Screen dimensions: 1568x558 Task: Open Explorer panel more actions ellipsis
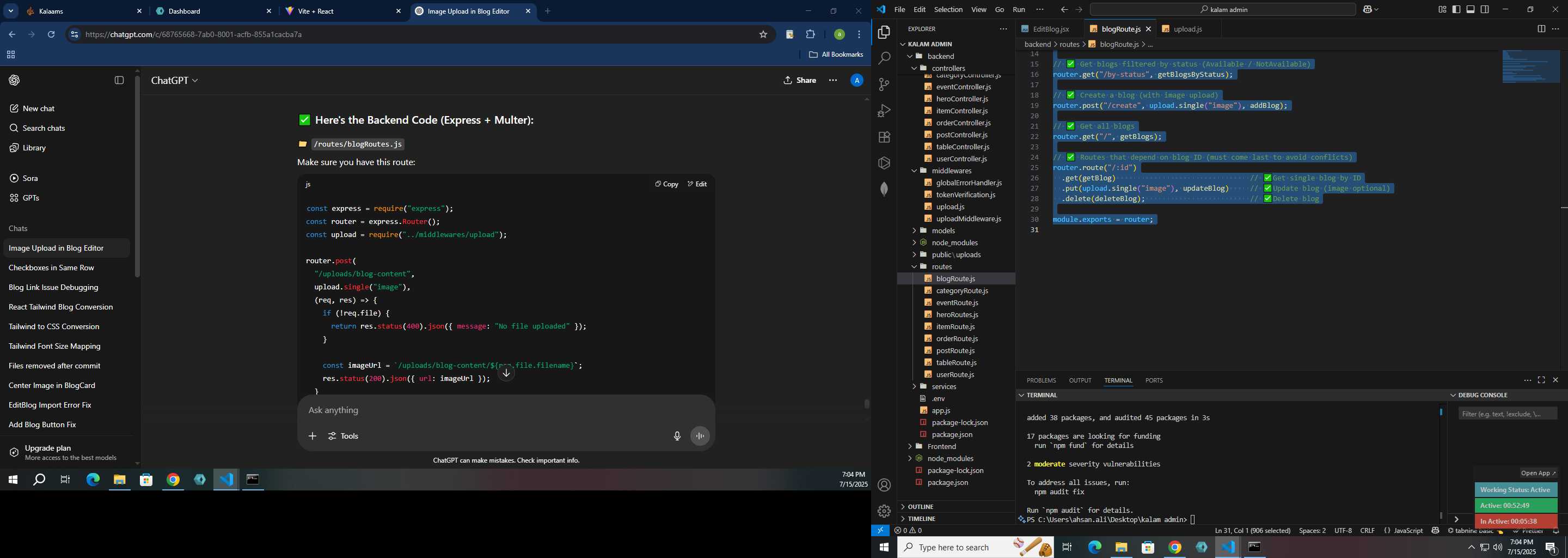[x=1003, y=29]
